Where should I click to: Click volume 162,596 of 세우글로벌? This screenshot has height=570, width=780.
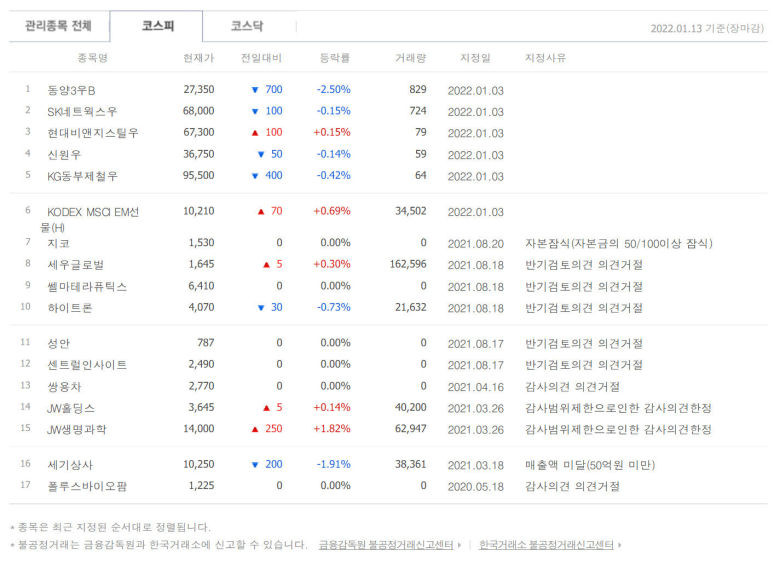point(408,264)
